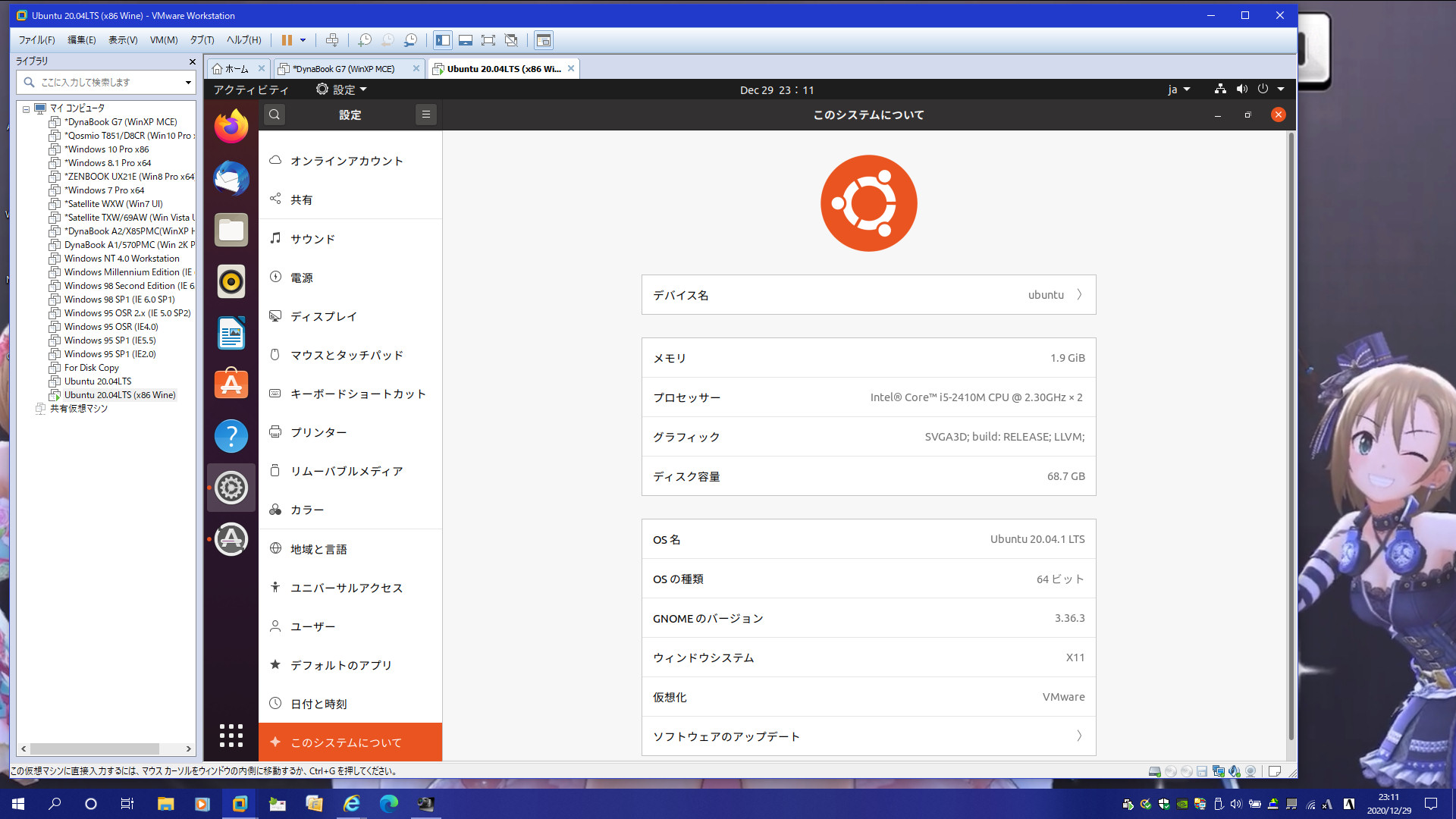
Task: Open the ファイル(F) menu
Action: (36, 40)
